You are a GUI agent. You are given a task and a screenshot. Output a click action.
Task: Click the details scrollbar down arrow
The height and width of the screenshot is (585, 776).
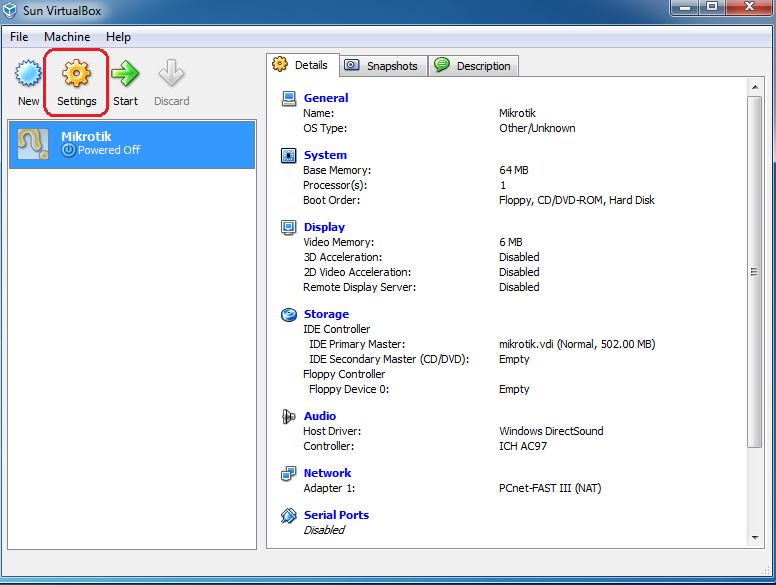click(755, 537)
